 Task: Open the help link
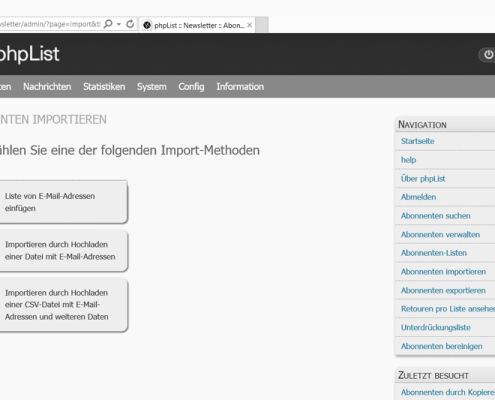coord(408,160)
